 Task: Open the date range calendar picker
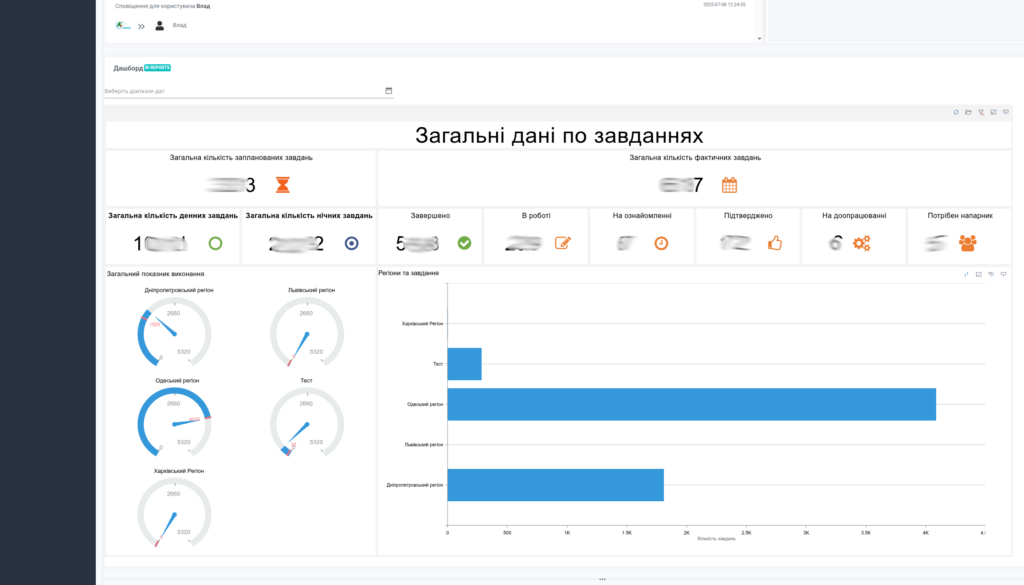[x=388, y=91]
